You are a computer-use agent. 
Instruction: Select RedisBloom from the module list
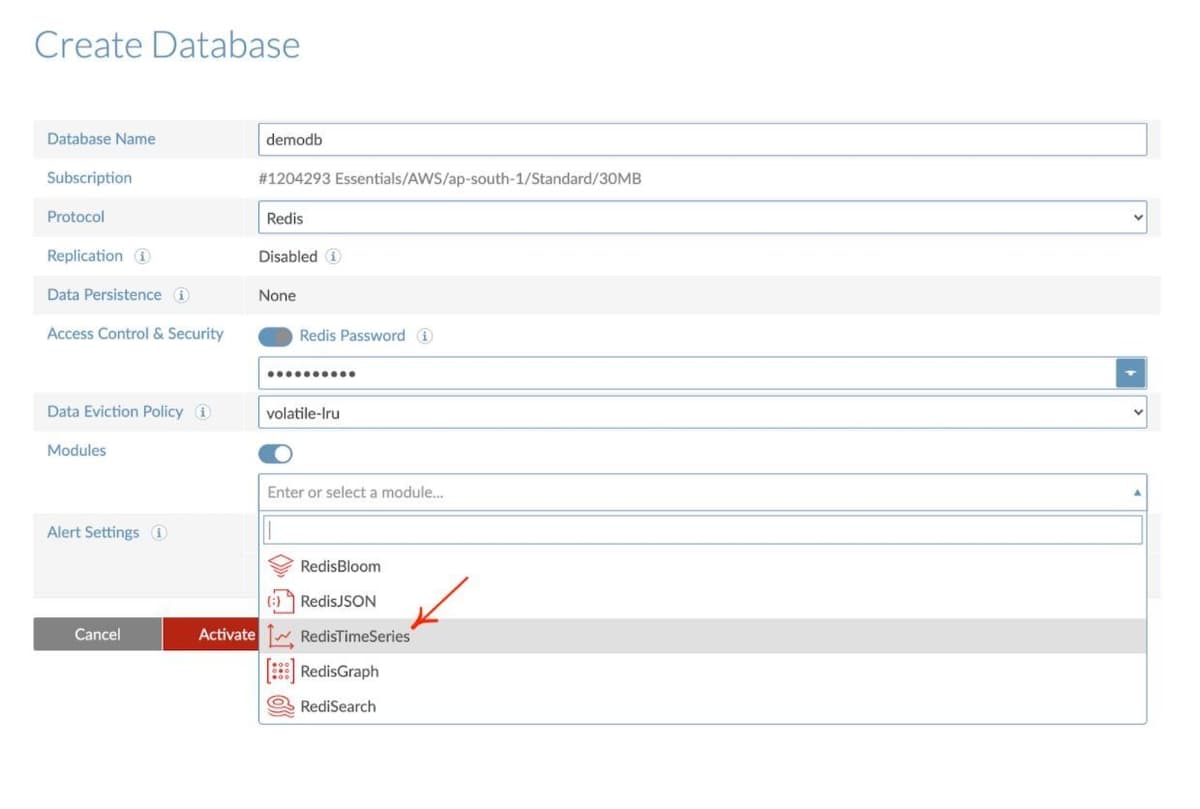(340, 565)
